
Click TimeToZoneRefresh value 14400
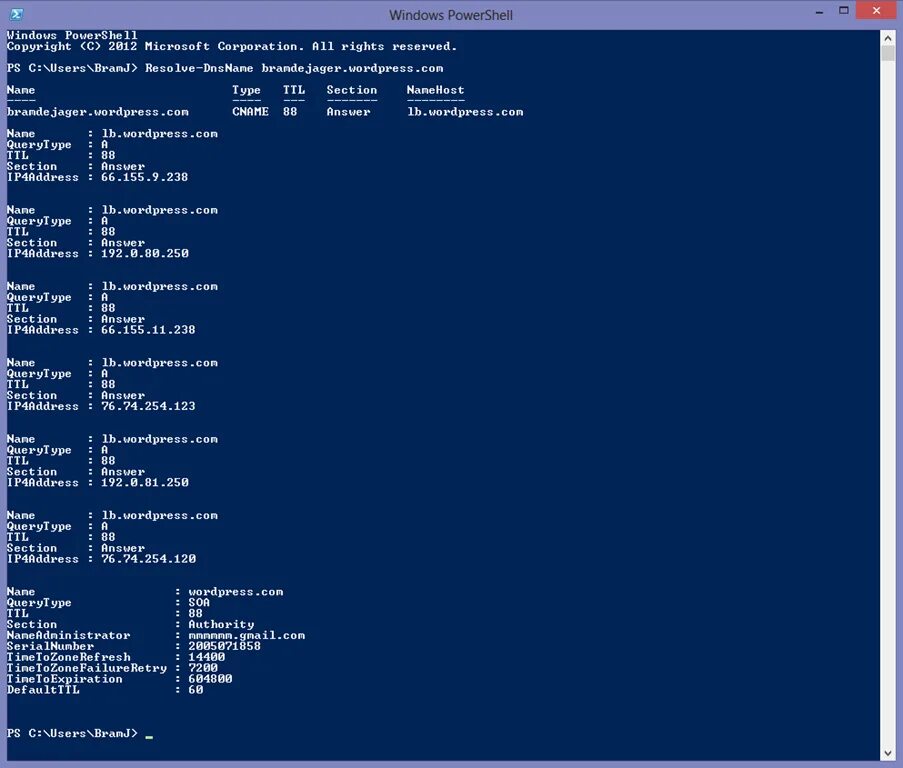tap(207, 657)
